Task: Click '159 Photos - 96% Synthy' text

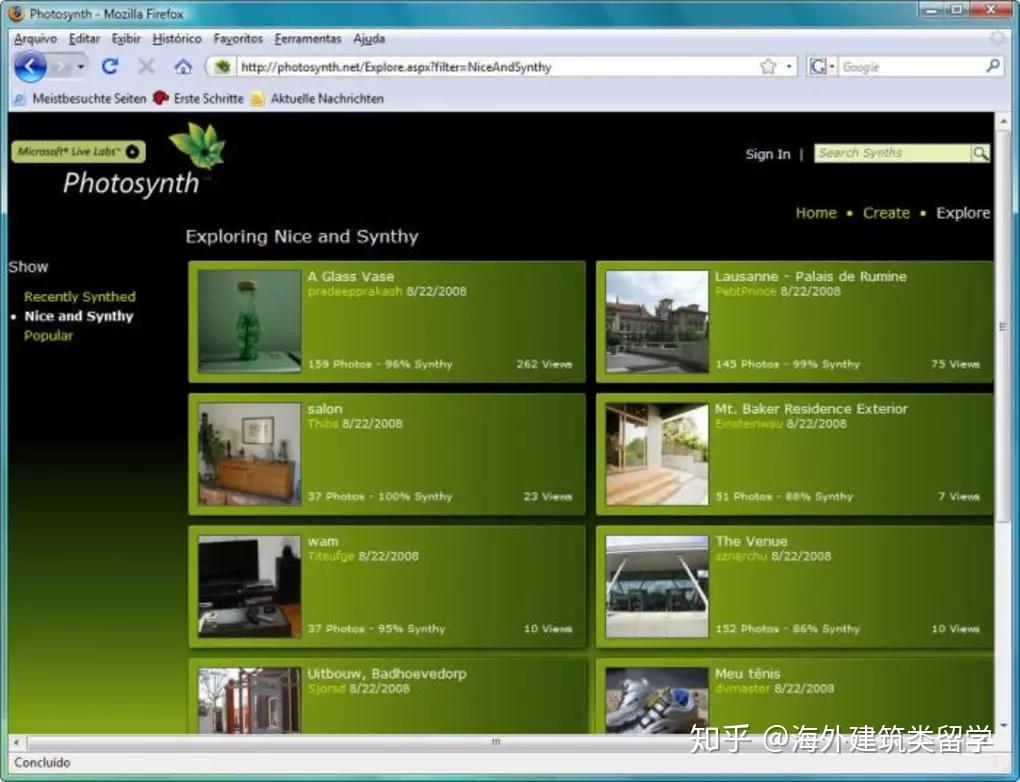Action: point(380,364)
